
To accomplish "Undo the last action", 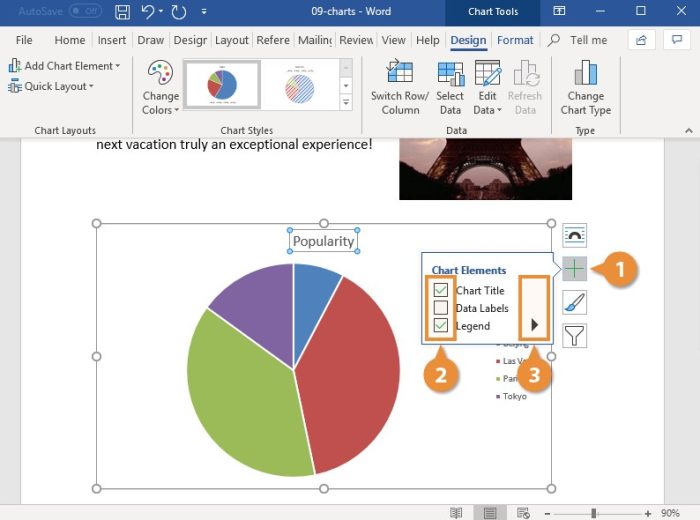I will 148,12.
